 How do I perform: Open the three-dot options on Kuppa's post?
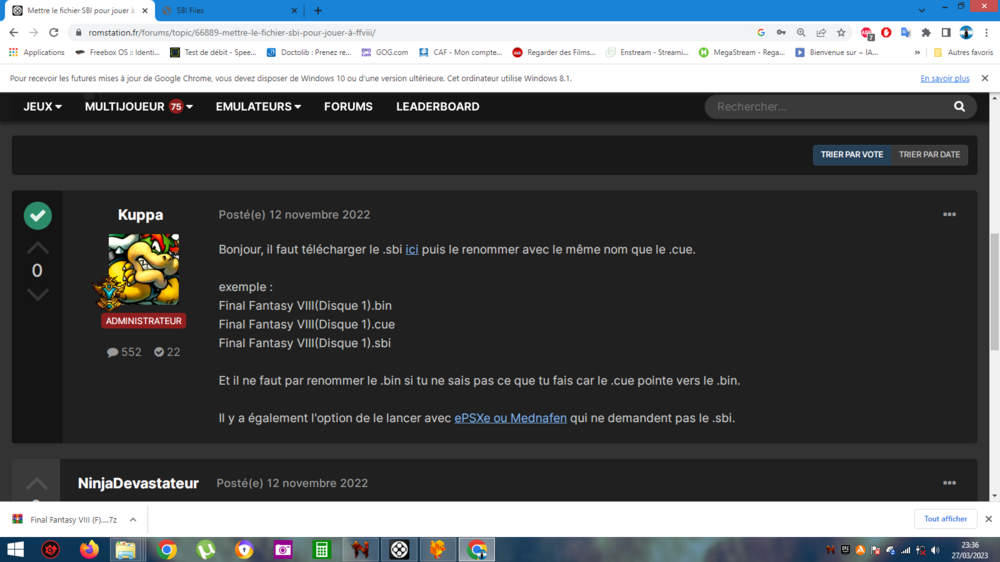949,215
